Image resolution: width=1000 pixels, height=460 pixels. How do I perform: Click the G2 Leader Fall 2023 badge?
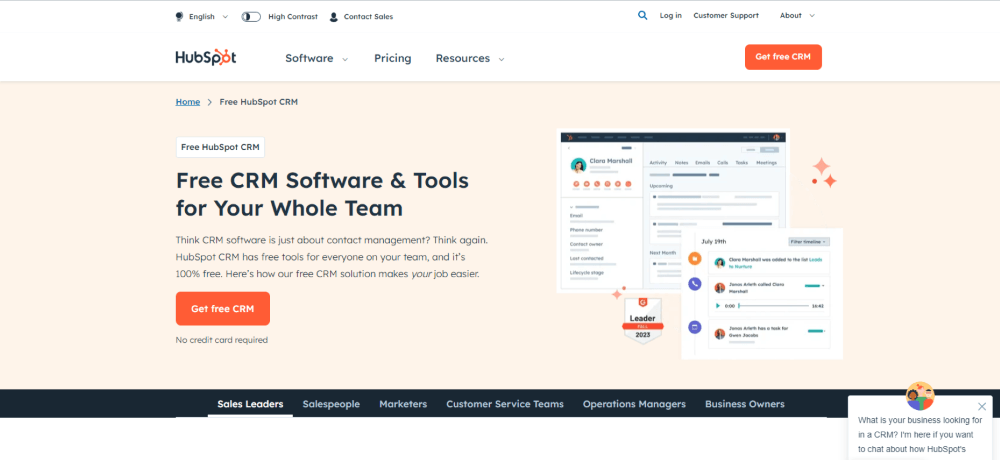pos(642,321)
